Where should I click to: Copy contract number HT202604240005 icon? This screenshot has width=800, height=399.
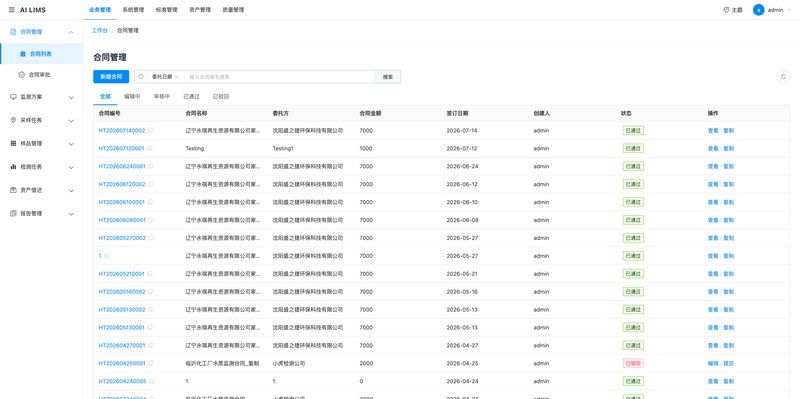152,381
